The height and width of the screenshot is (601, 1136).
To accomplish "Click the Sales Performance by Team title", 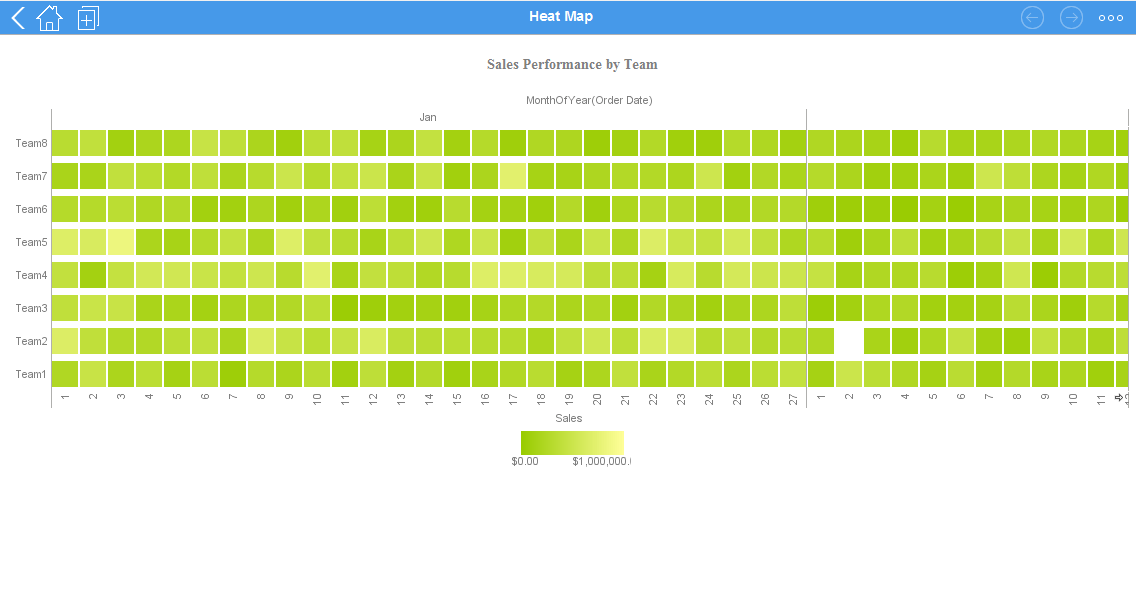I will point(572,64).
